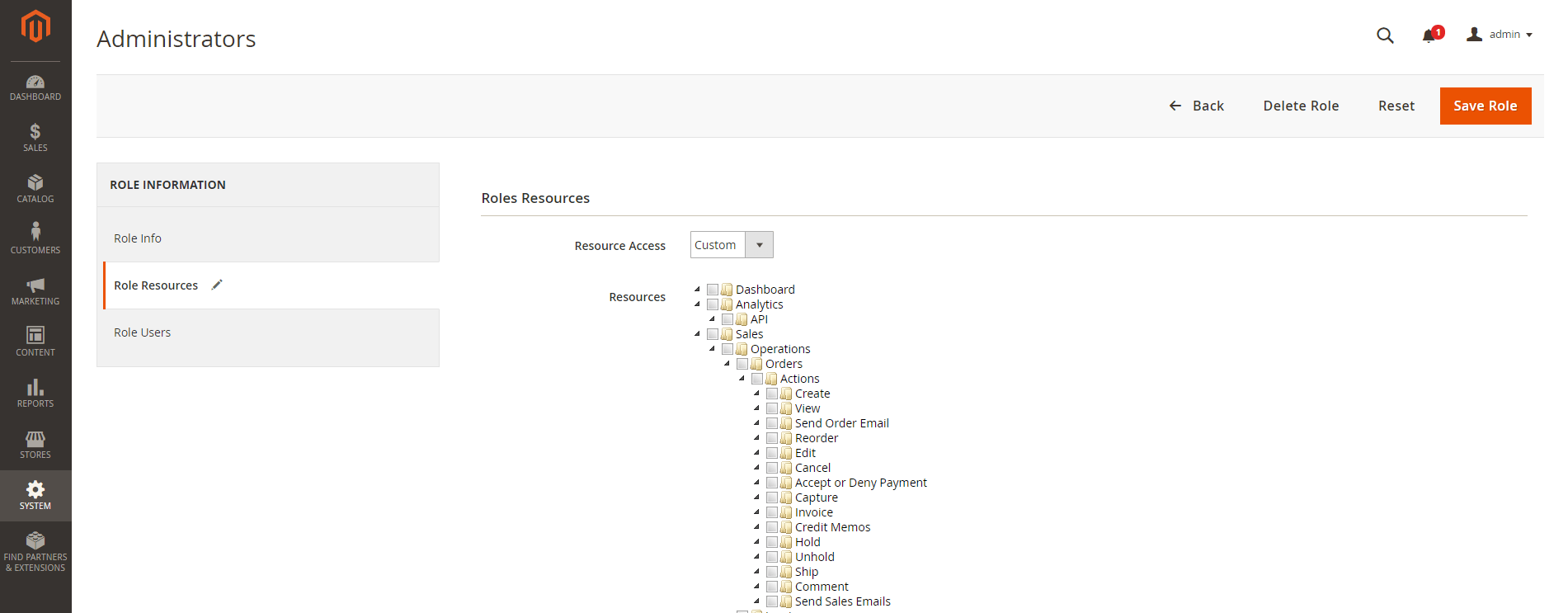
Task: Collapse the Orders tree node arrow
Action: point(727,364)
